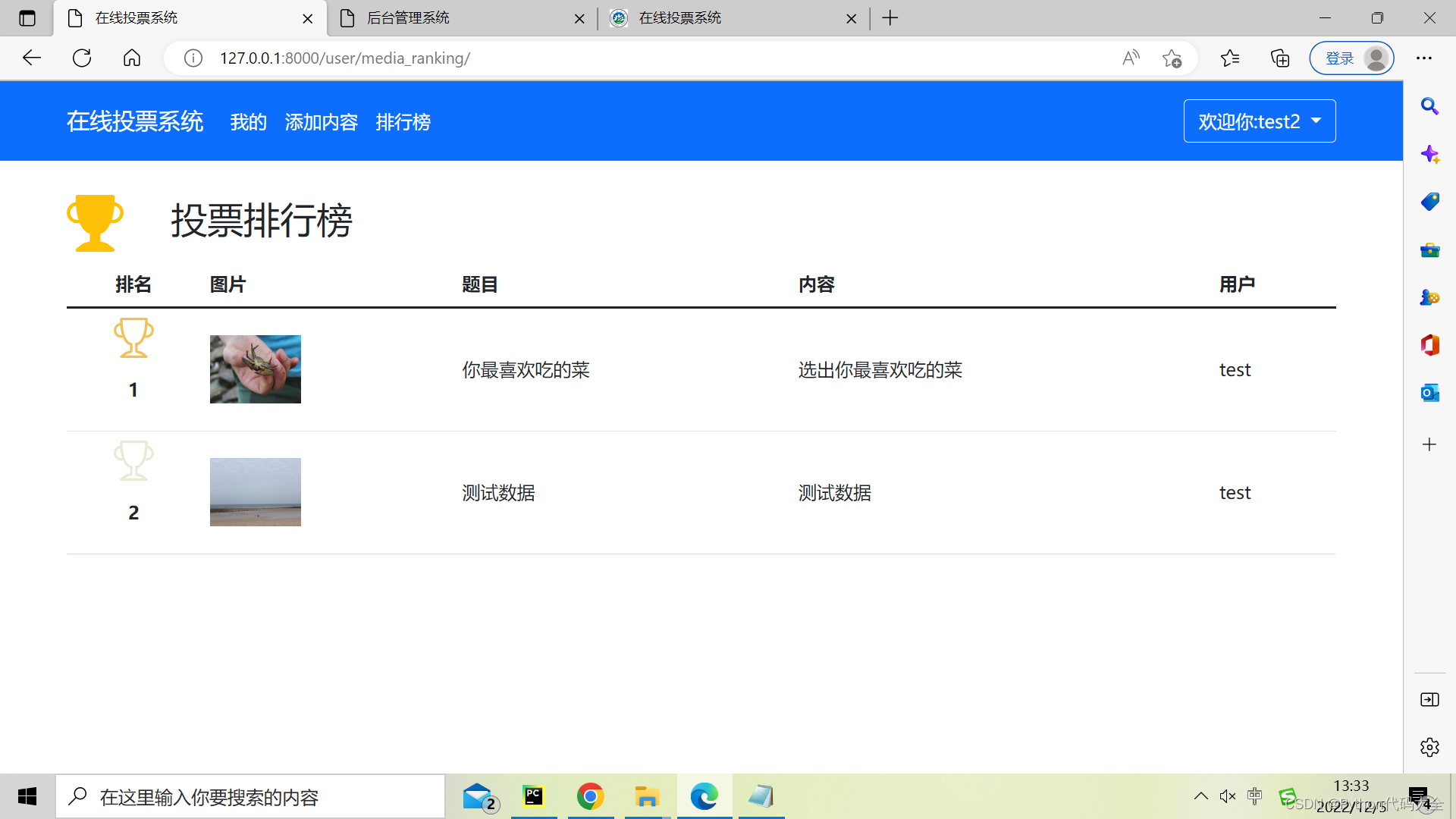Screen dimensions: 1456x819
Task: Click the 排名 column header
Action: (133, 284)
